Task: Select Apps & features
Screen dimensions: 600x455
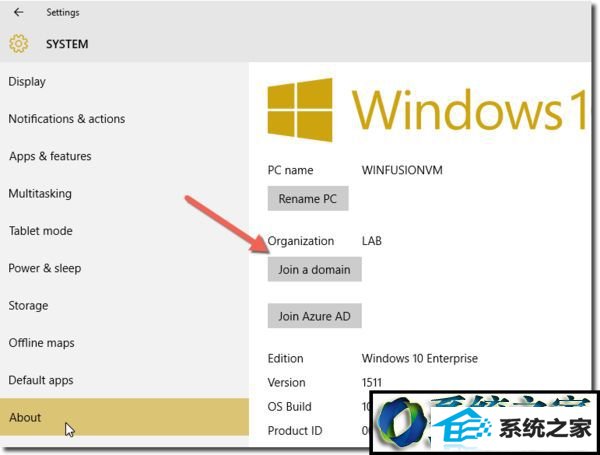Action: [124, 156]
